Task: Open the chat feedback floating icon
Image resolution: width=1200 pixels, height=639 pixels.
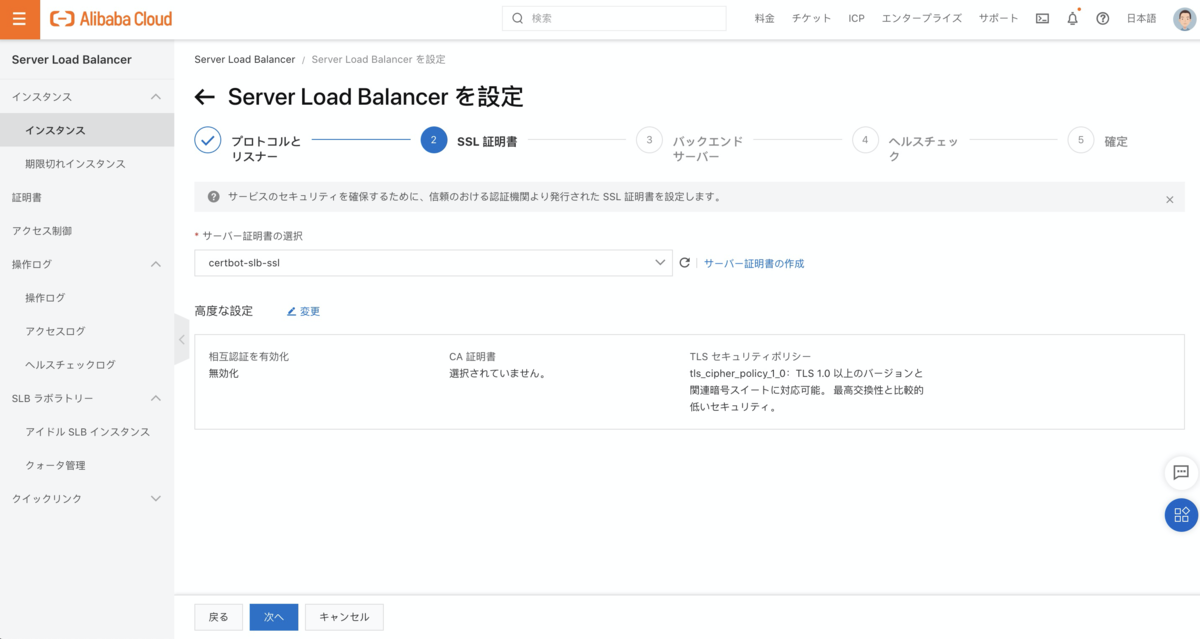Action: point(1181,472)
